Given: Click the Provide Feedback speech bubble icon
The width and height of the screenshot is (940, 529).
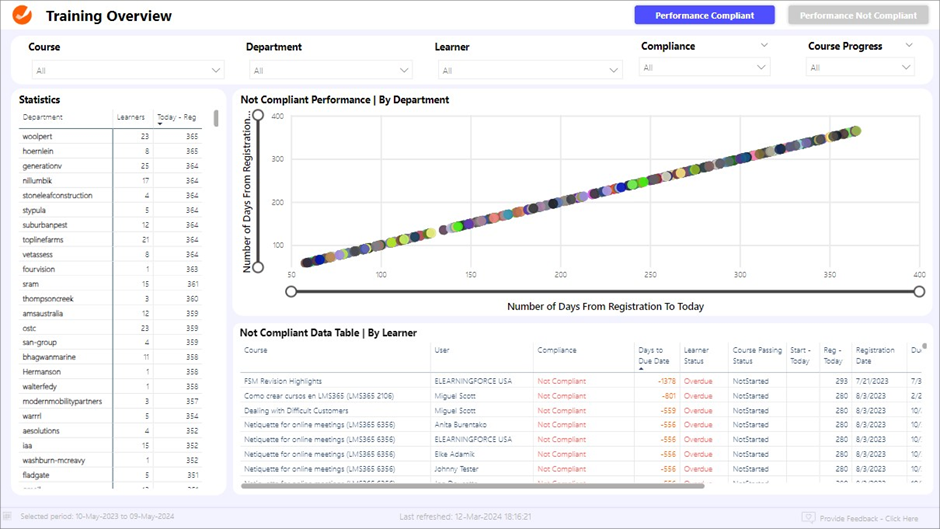Looking at the screenshot, I should coord(808,517).
